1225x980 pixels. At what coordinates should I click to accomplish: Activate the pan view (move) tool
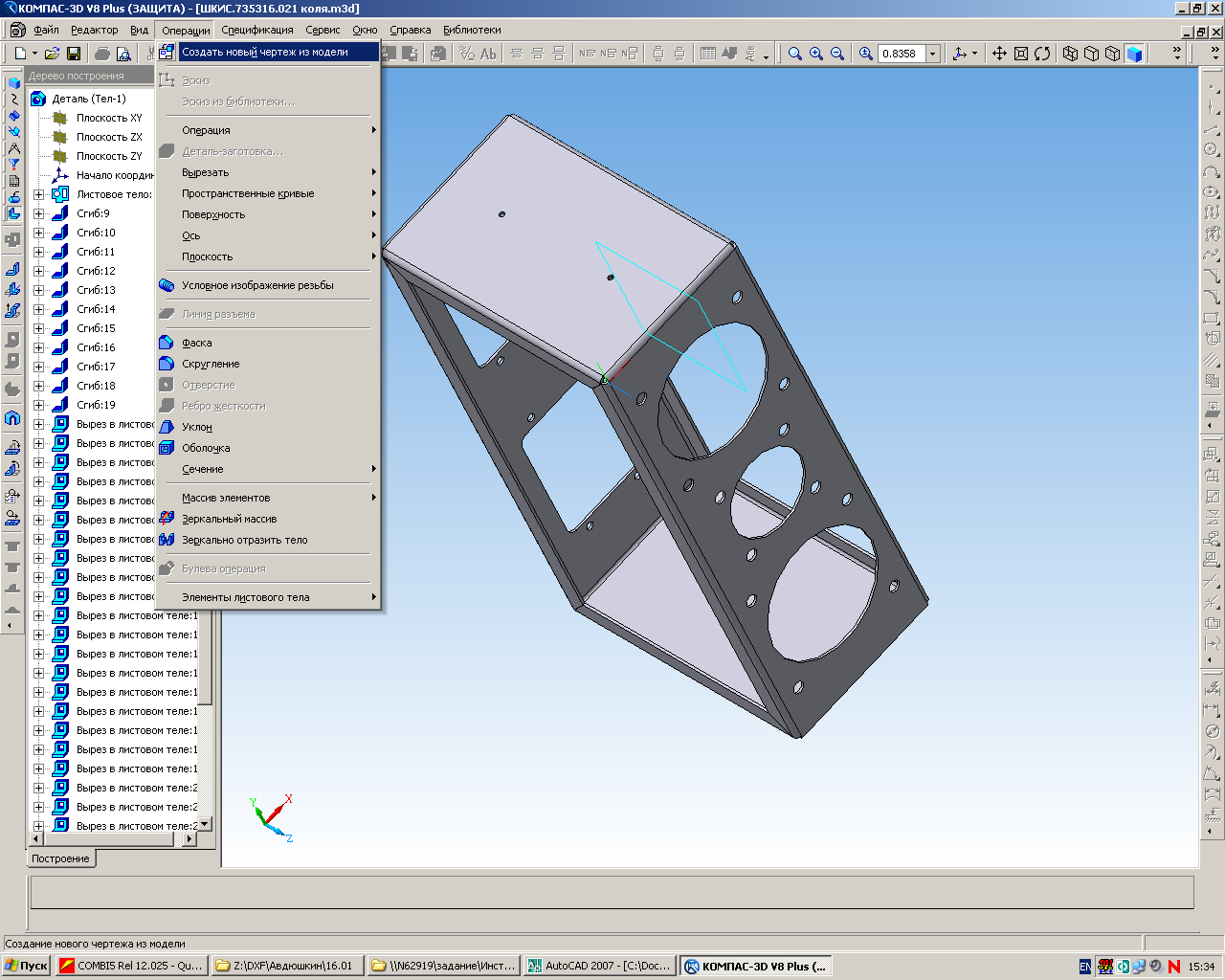[x=999, y=54]
